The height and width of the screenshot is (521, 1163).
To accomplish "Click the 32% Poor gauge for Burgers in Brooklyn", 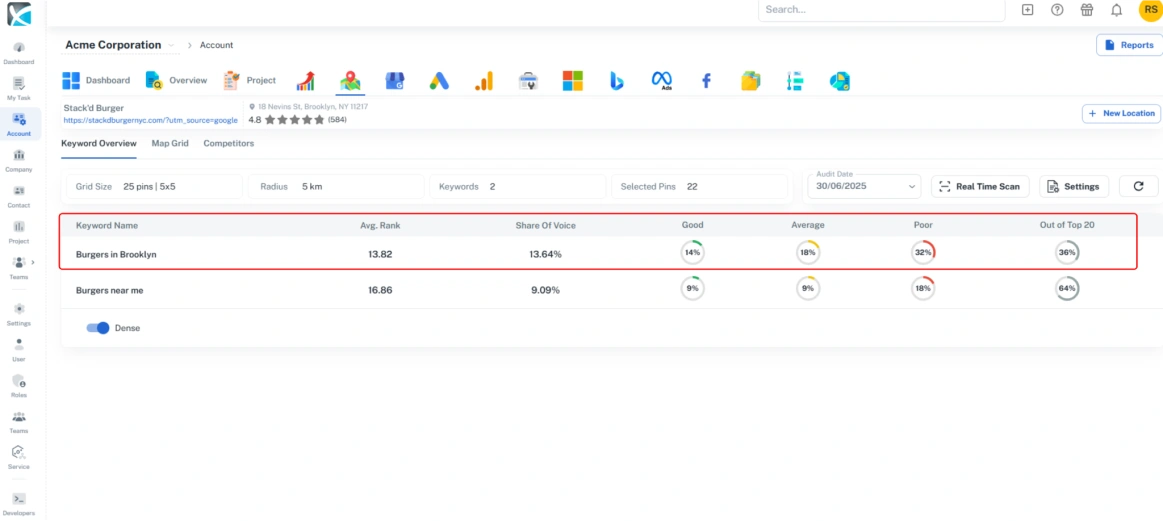I will [923, 252].
